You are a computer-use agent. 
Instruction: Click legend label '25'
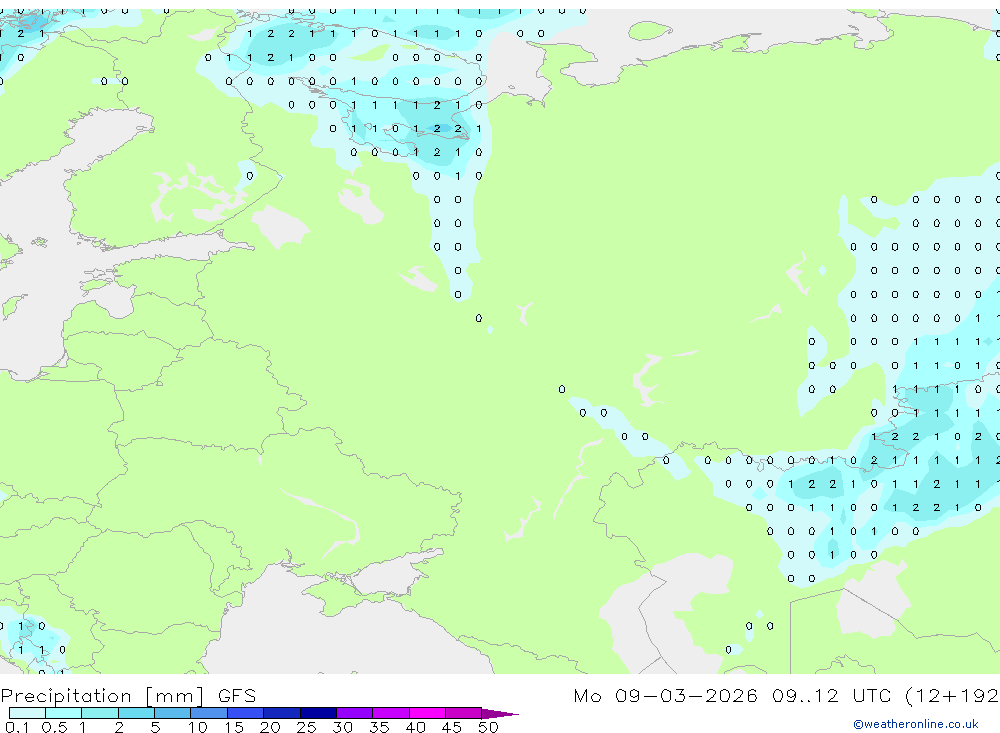(x=306, y=727)
